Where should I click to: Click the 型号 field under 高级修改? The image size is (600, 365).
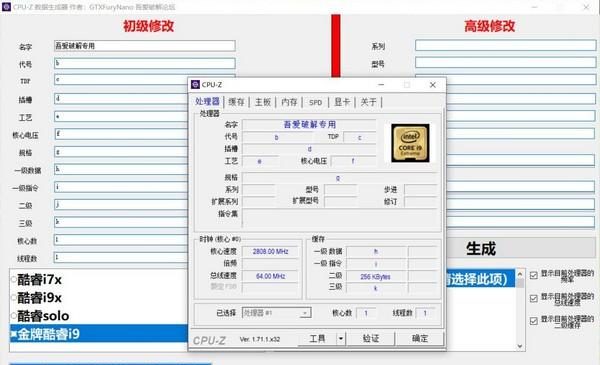pyautogui.click(x=505, y=62)
